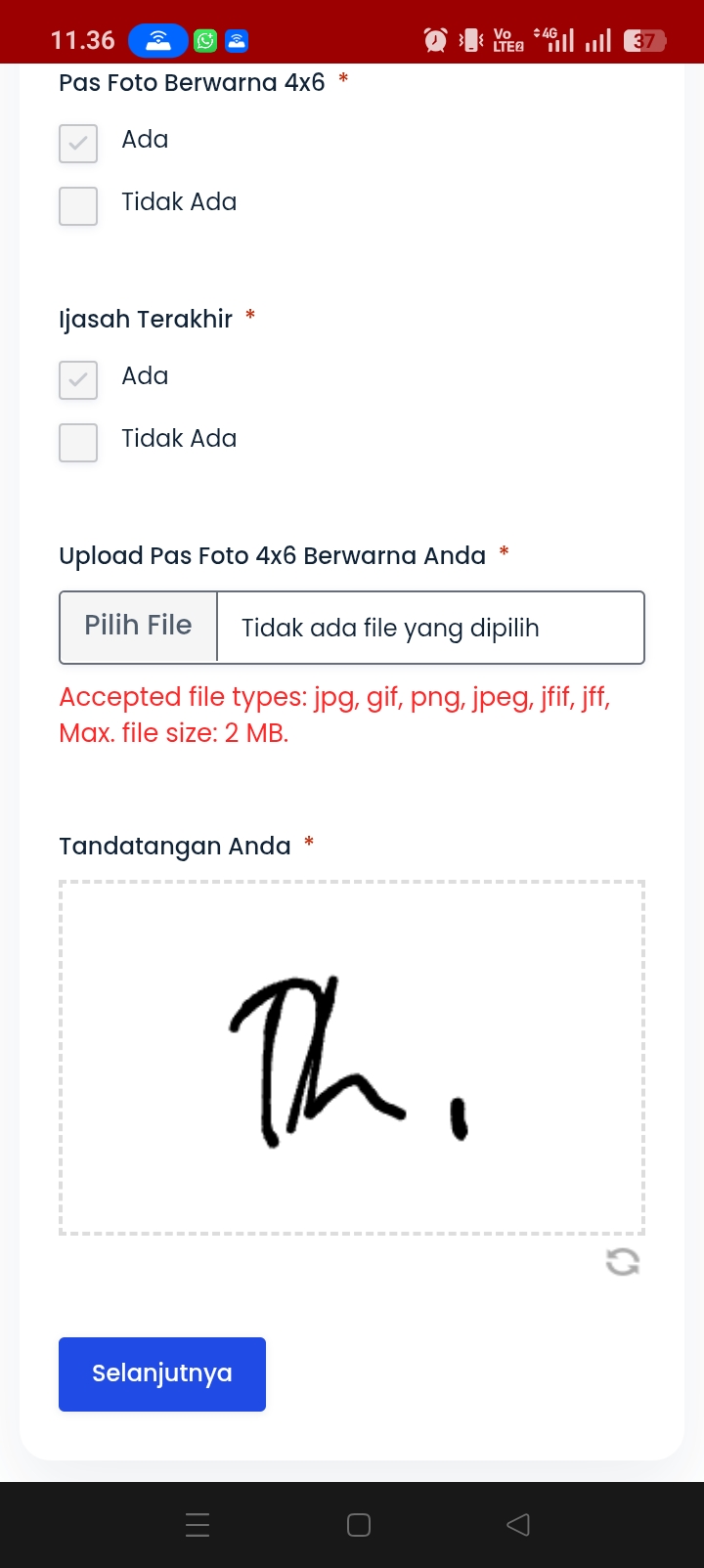Click the Pilih File button
This screenshot has width=704, height=1568.
138,627
